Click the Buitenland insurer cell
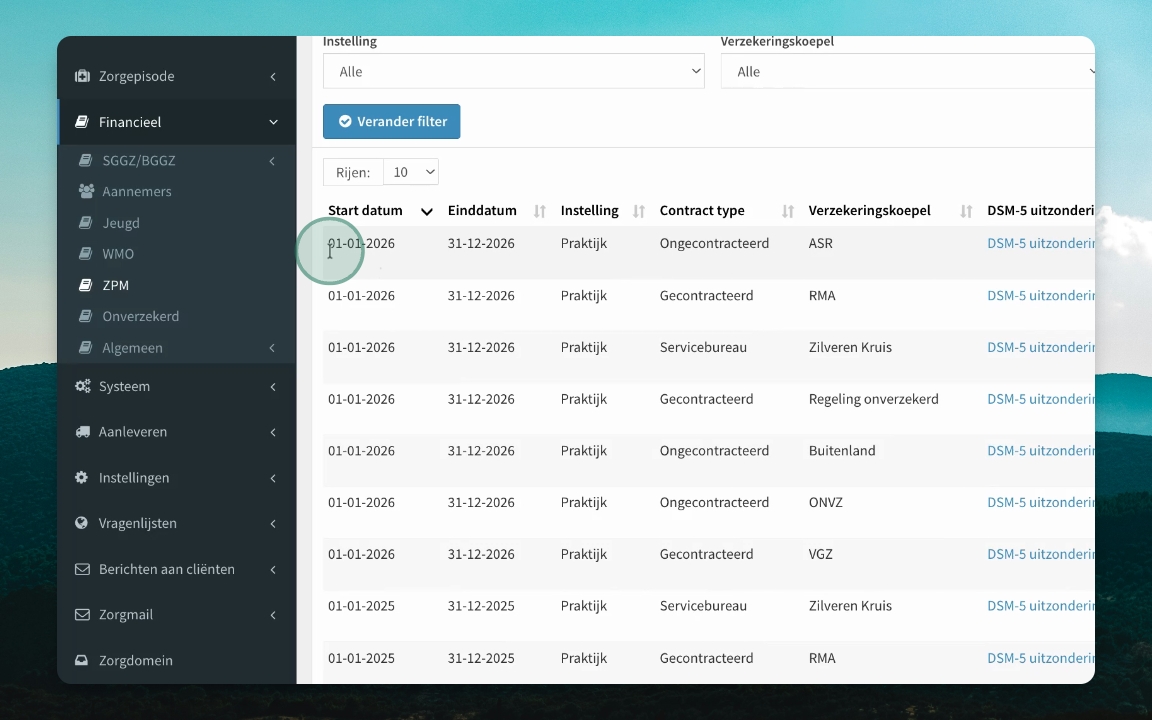The height and width of the screenshot is (720, 1152). [x=842, y=450]
